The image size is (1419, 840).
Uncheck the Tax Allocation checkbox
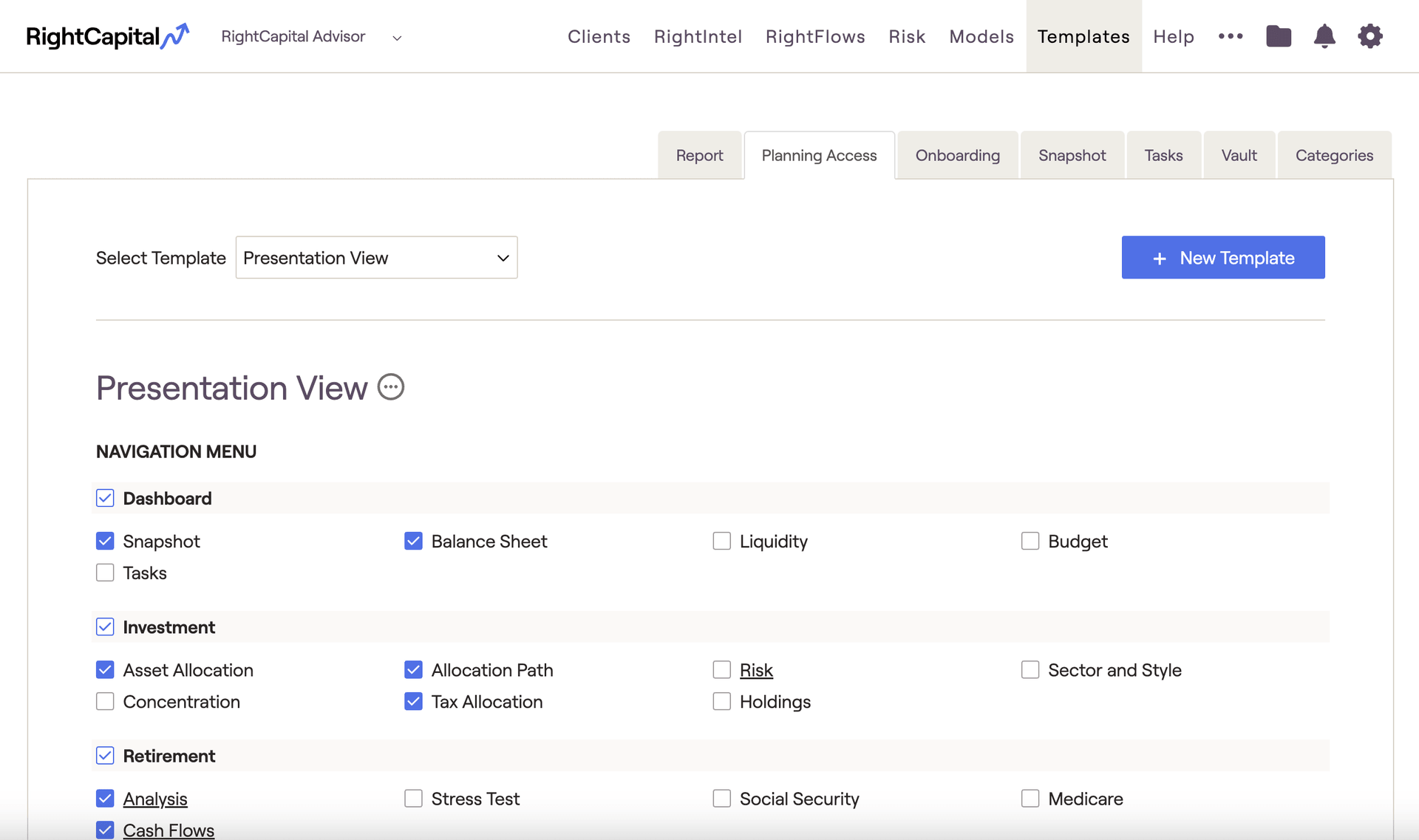pyautogui.click(x=413, y=702)
